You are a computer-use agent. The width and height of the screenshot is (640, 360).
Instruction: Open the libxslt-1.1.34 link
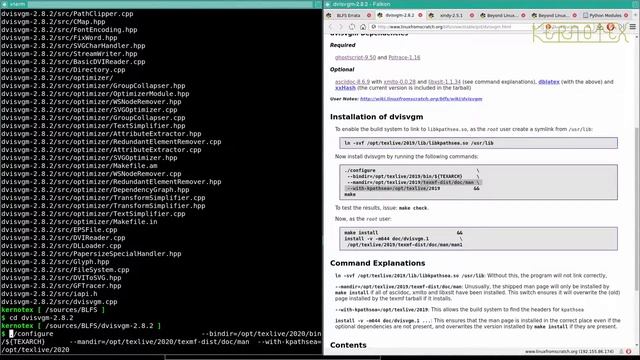(x=444, y=82)
